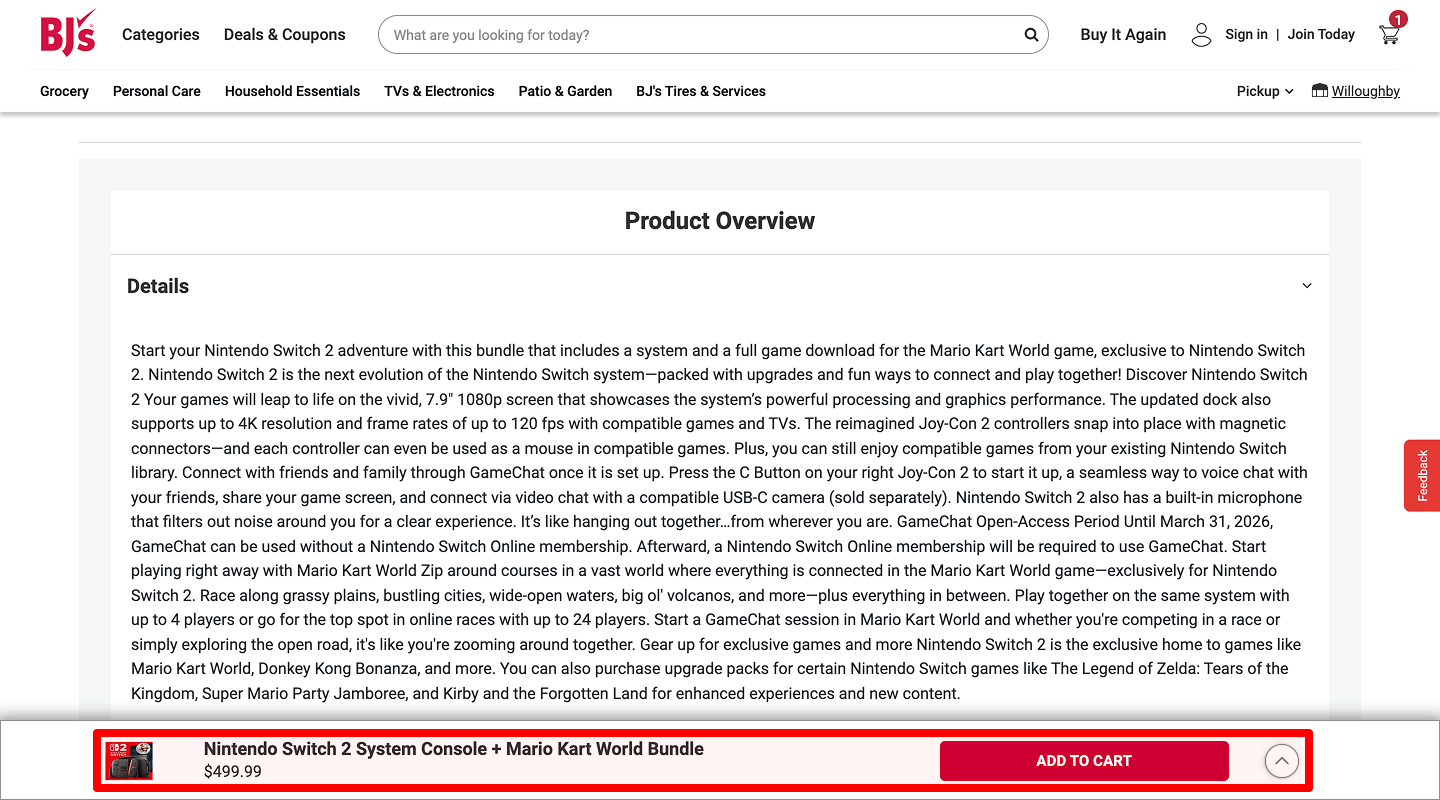Click the user account profile icon

click(1201, 34)
